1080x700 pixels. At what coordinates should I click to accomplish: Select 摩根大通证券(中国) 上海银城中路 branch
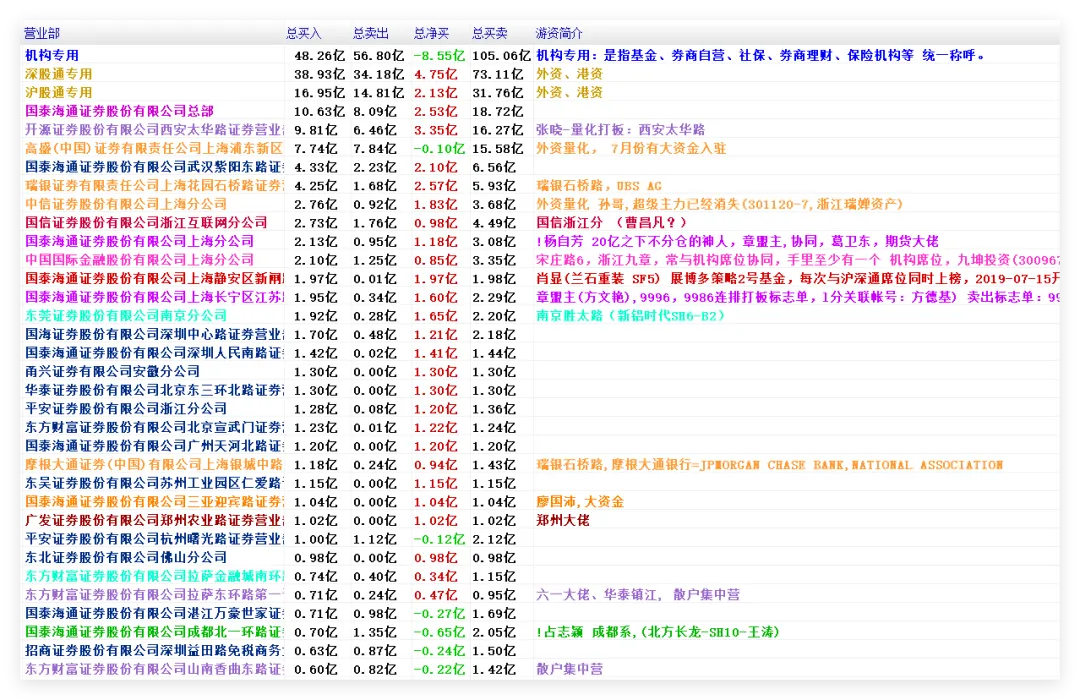click(x=154, y=464)
